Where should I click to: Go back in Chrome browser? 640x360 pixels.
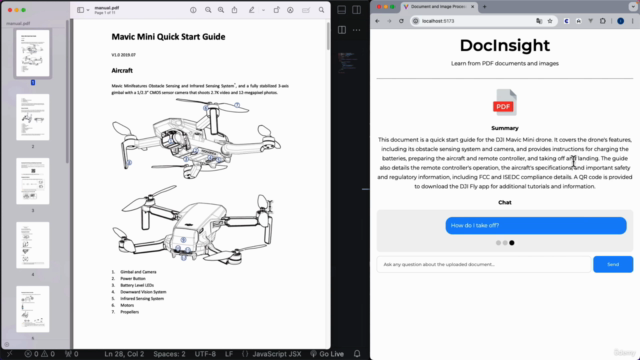[x=378, y=21]
